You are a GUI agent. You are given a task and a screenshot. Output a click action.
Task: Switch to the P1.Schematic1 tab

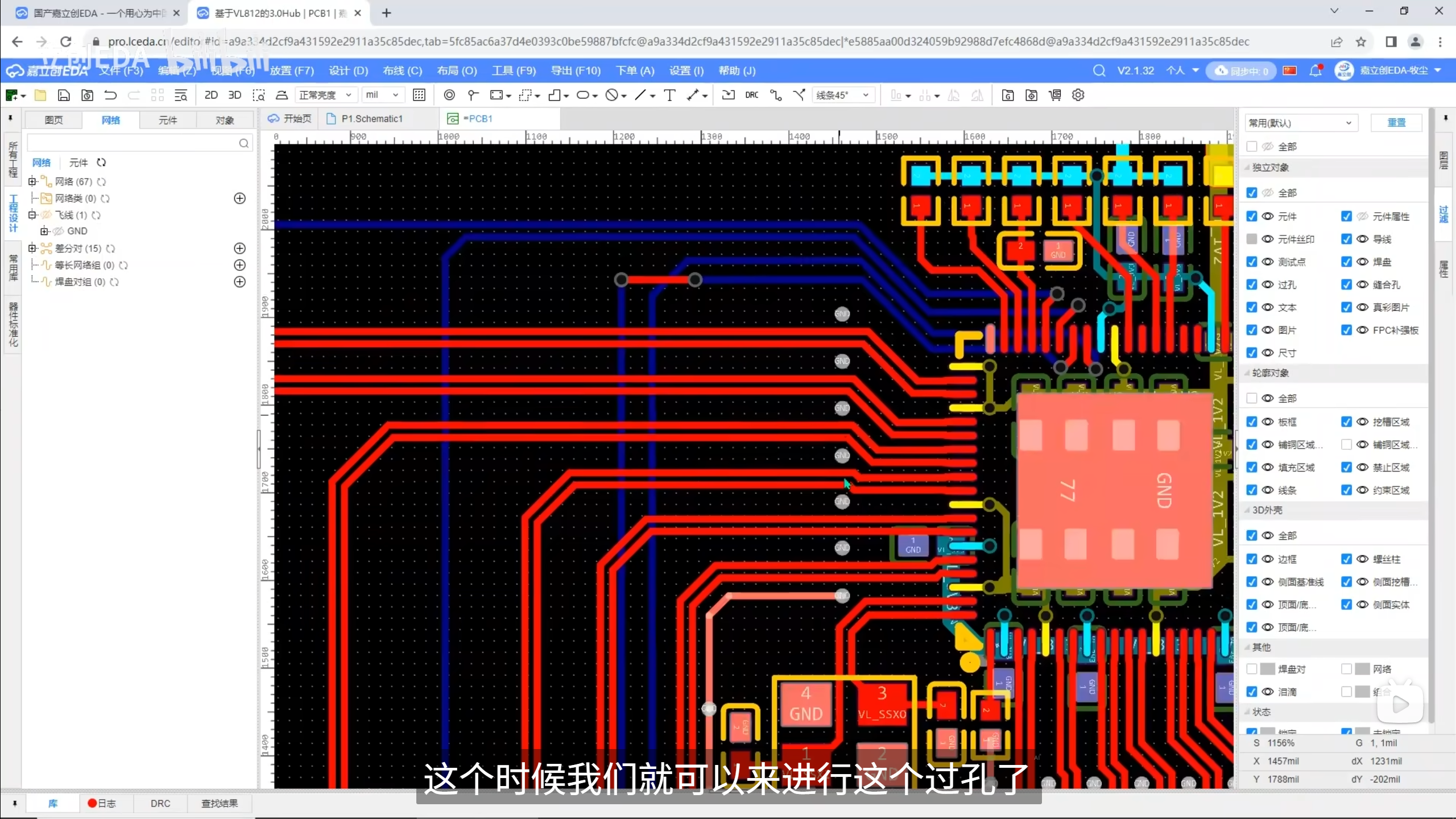371,118
